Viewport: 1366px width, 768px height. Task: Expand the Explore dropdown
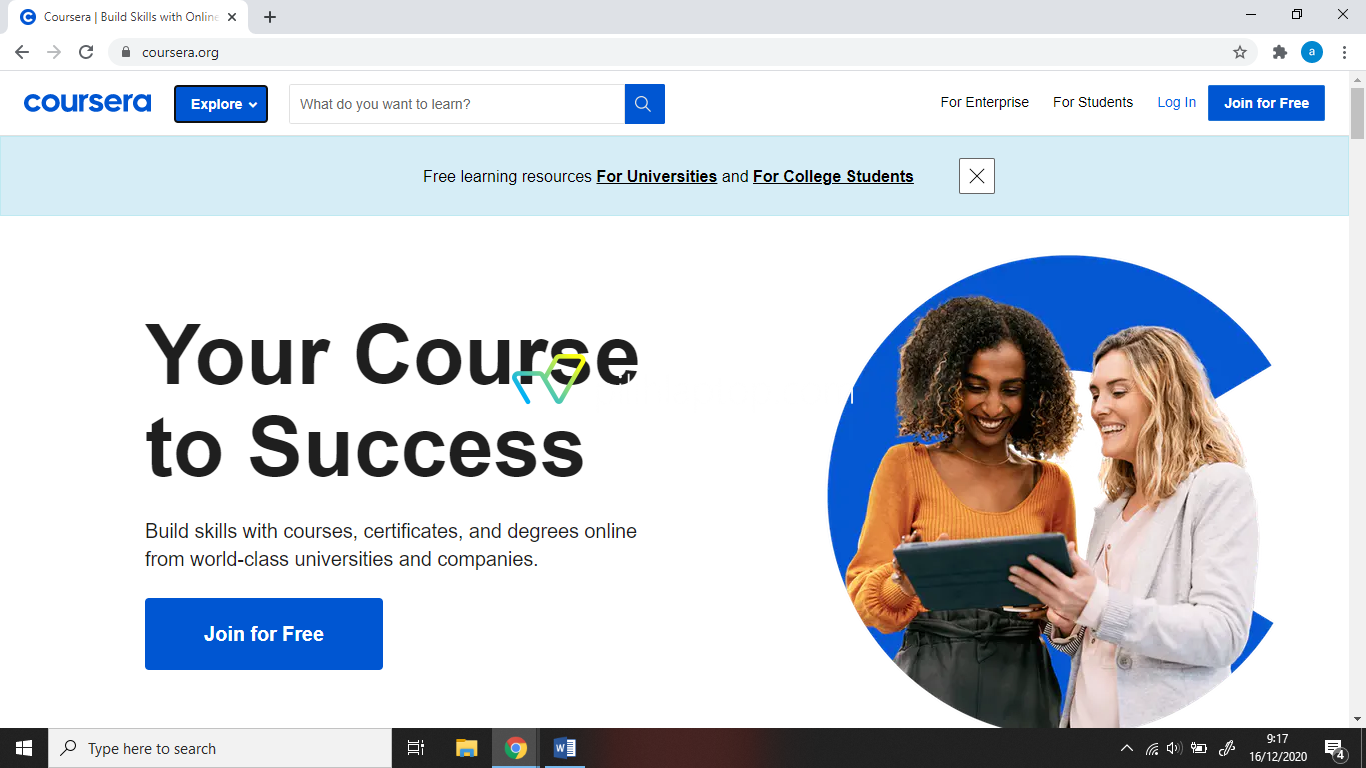coord(221,104)
